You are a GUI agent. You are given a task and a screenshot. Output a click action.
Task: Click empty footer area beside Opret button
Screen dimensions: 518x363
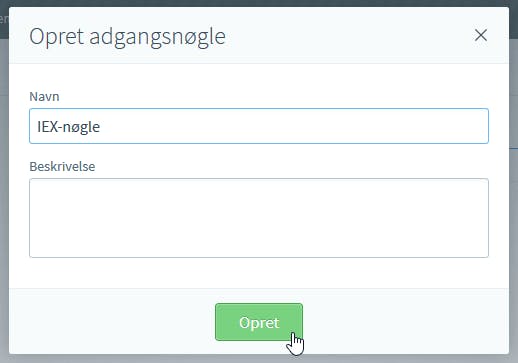coord(400,322)
